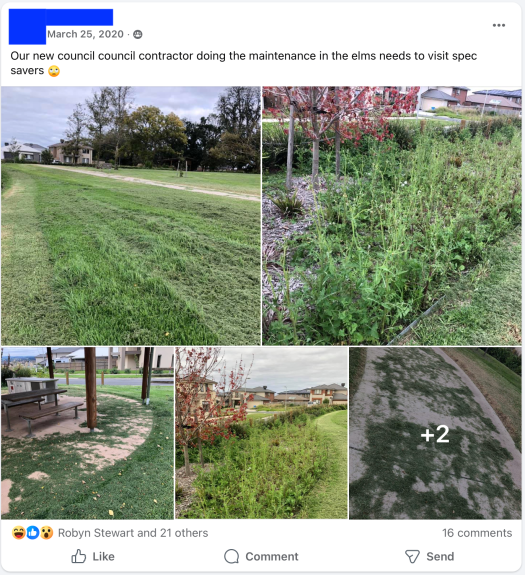Click the laughing reaction emoji icon
The image size is (525, 575).
pos(18,532)
